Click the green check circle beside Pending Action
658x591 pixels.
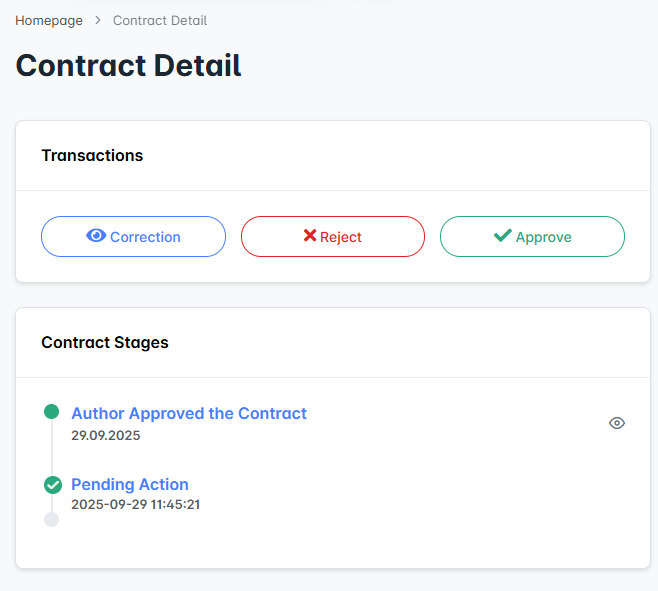(53, 485)
